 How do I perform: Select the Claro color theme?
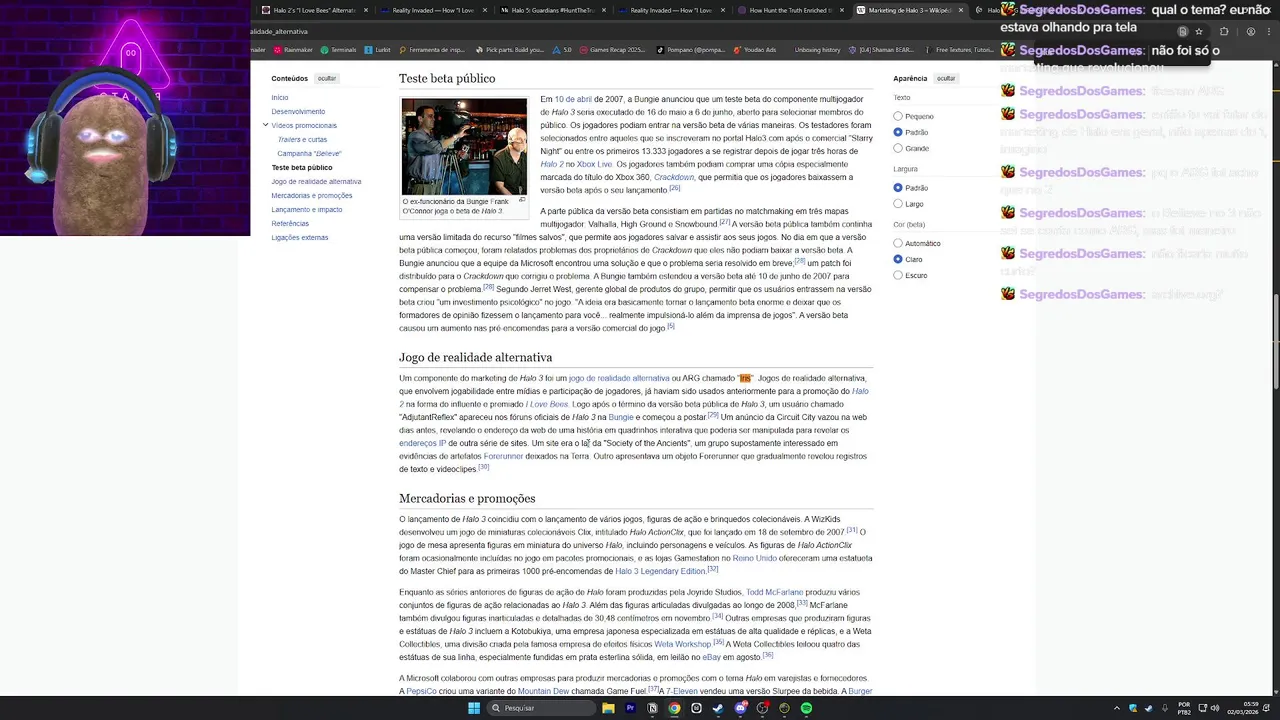pyautogui.click(x=898, y=259)
